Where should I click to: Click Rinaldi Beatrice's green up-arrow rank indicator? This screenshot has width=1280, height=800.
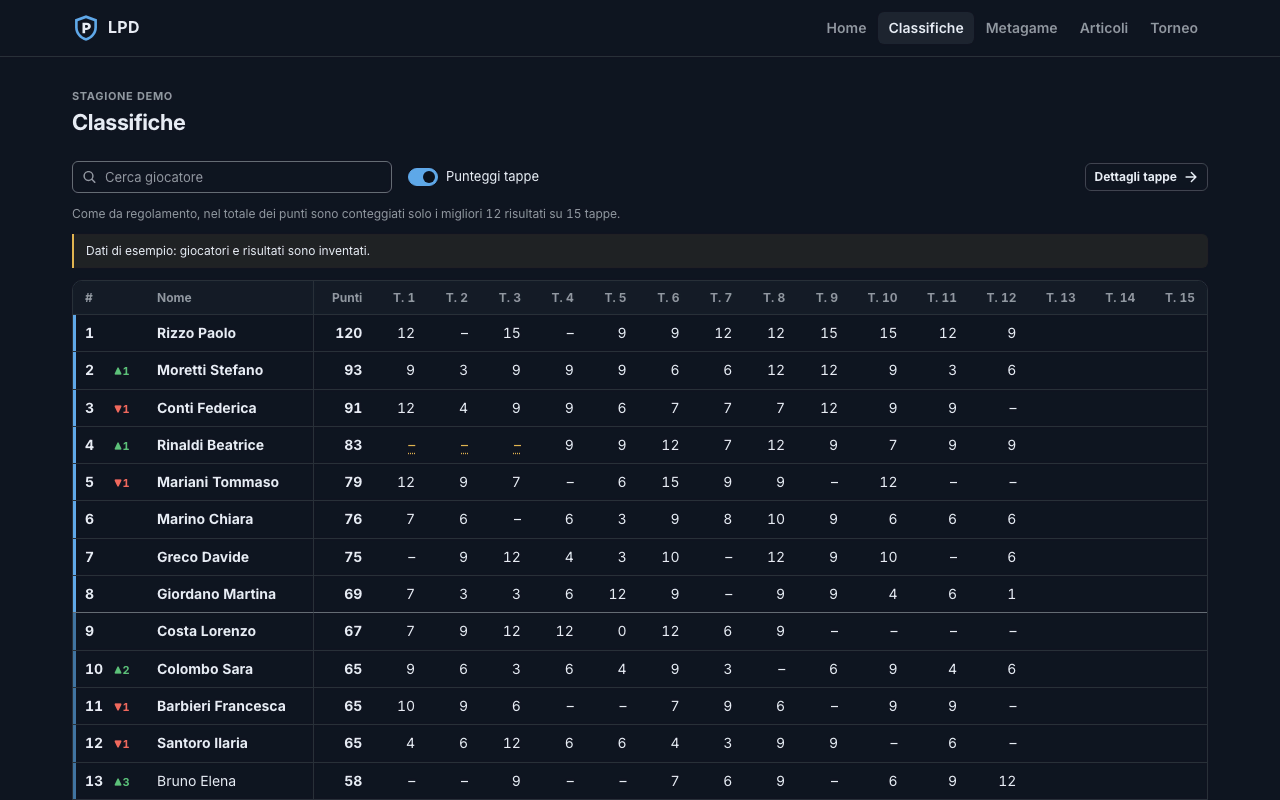[x=121, y=446]
